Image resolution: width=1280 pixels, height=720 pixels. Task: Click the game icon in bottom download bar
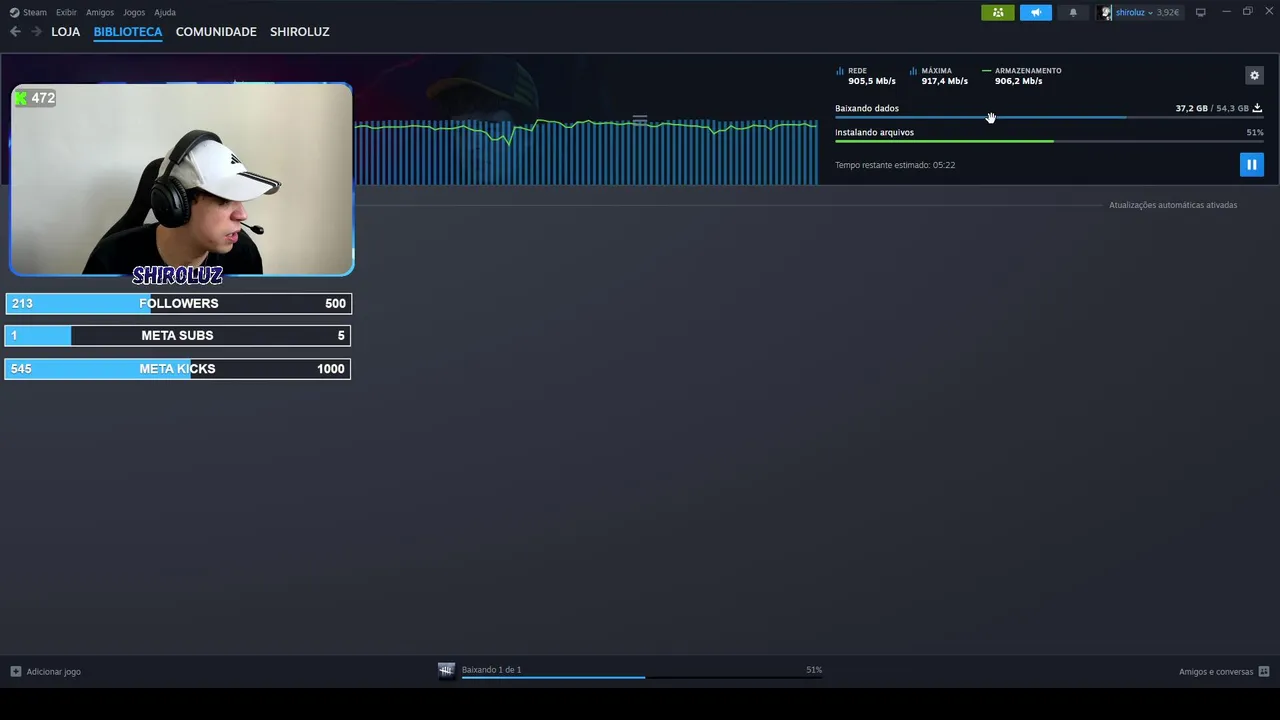click(447, 671)
